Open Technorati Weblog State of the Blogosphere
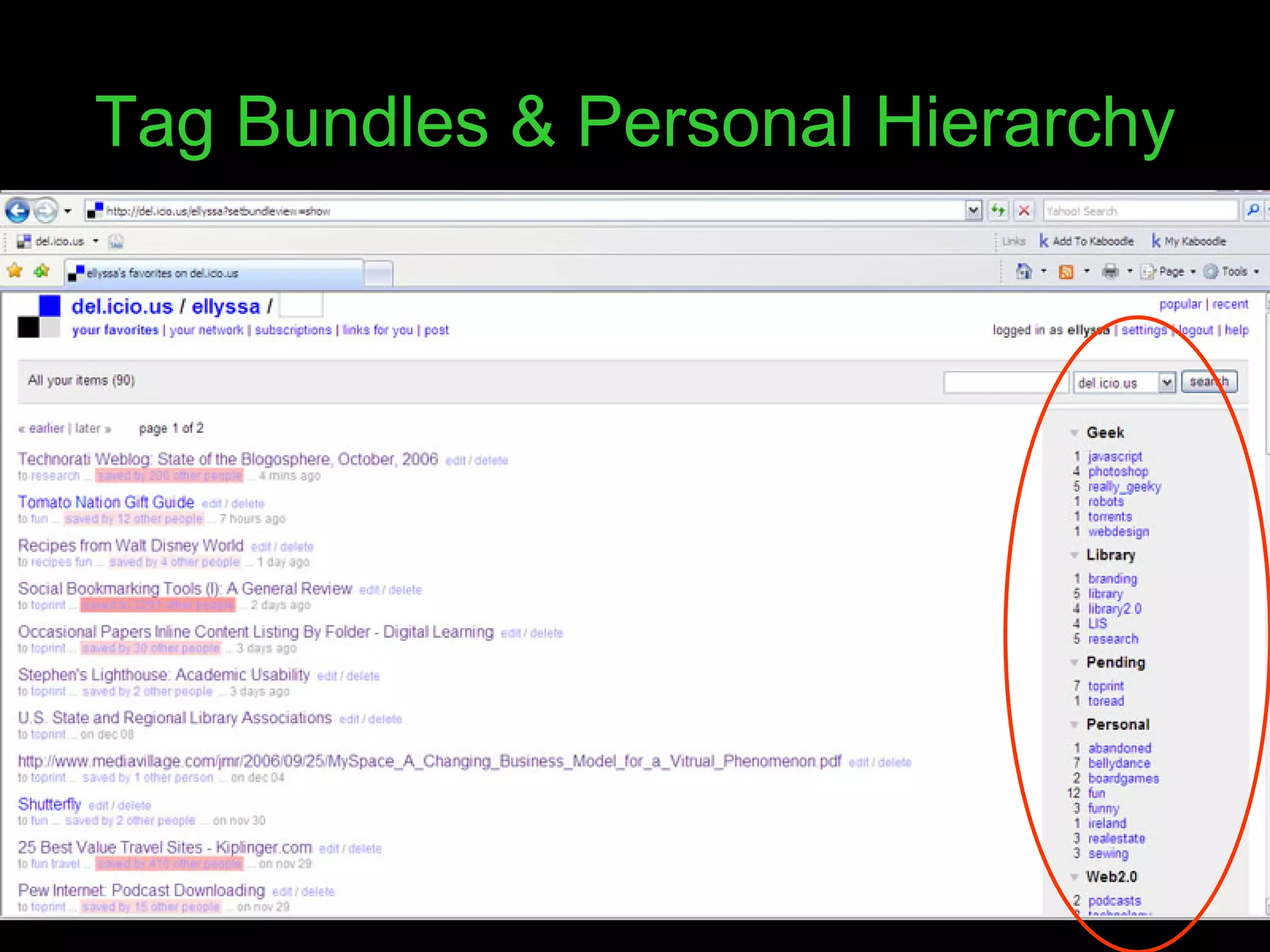1270x952 pixels. 228,459
